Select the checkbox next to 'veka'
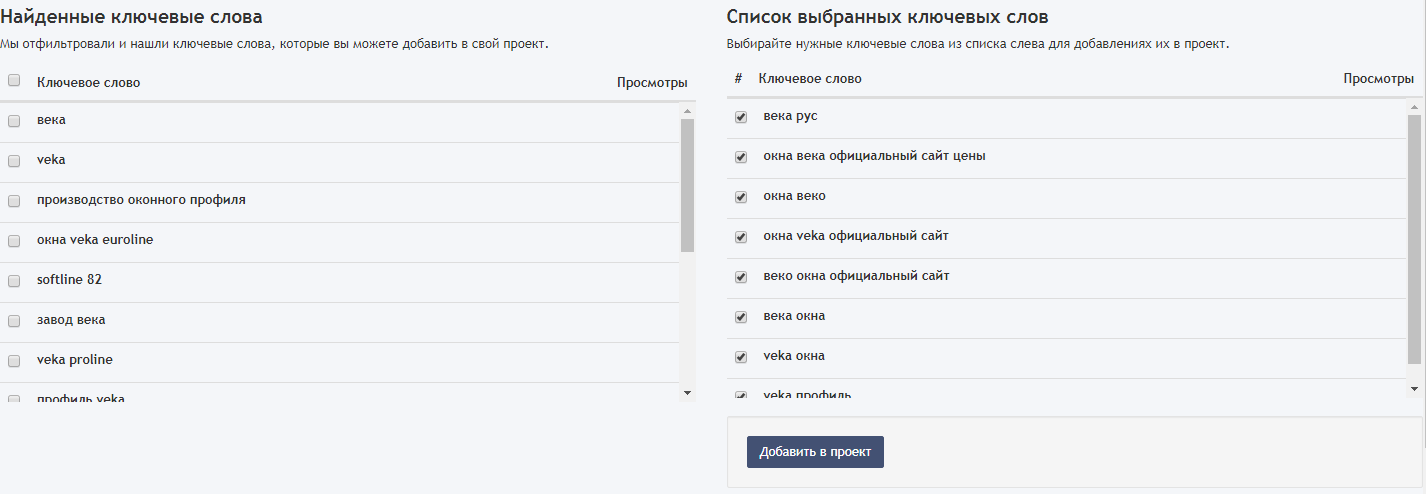Viewport: 1426px width, 494px height. coord(14,161)
